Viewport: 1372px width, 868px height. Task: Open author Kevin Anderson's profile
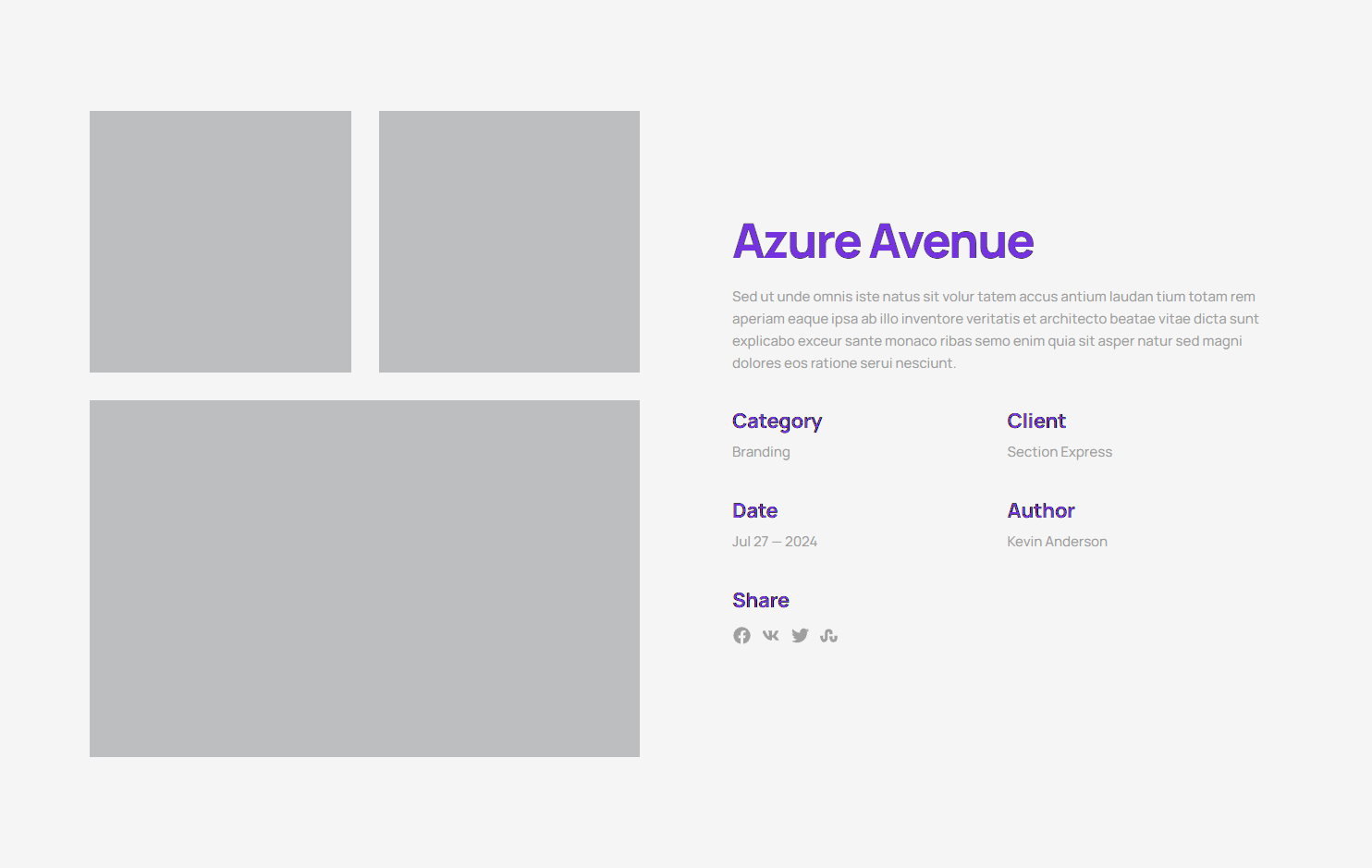pyautogui.click(x=1057, y=541)
